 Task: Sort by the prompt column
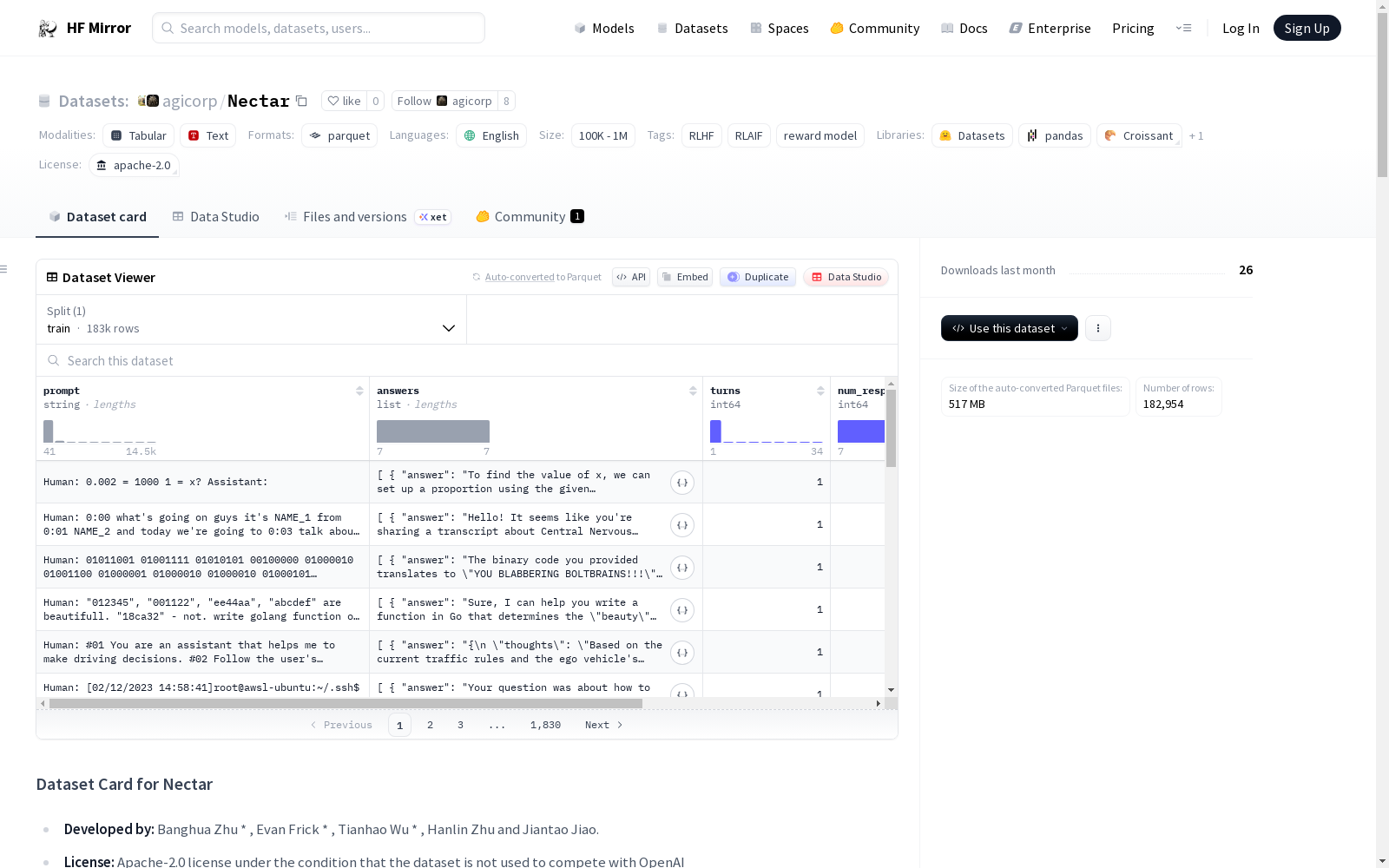pos(359,391)
